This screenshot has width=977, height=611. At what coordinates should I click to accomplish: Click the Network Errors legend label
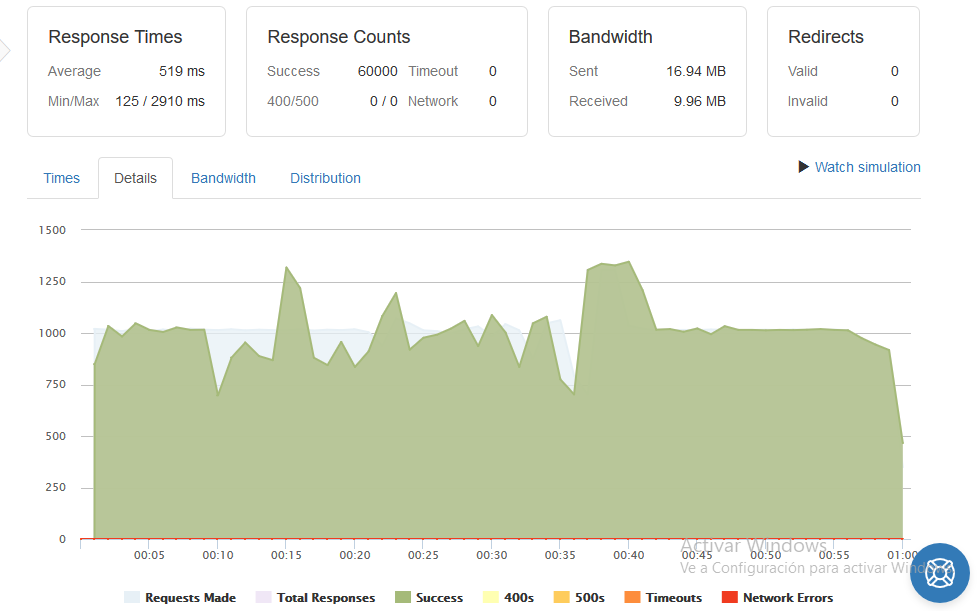coord(788,598)
